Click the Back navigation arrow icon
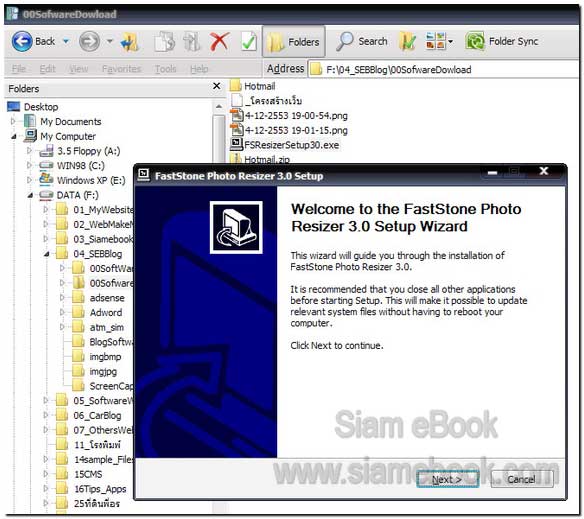Image resolution: width=584 pixels, height=519 pixels. pyautogui.click(x=22, y=41)
